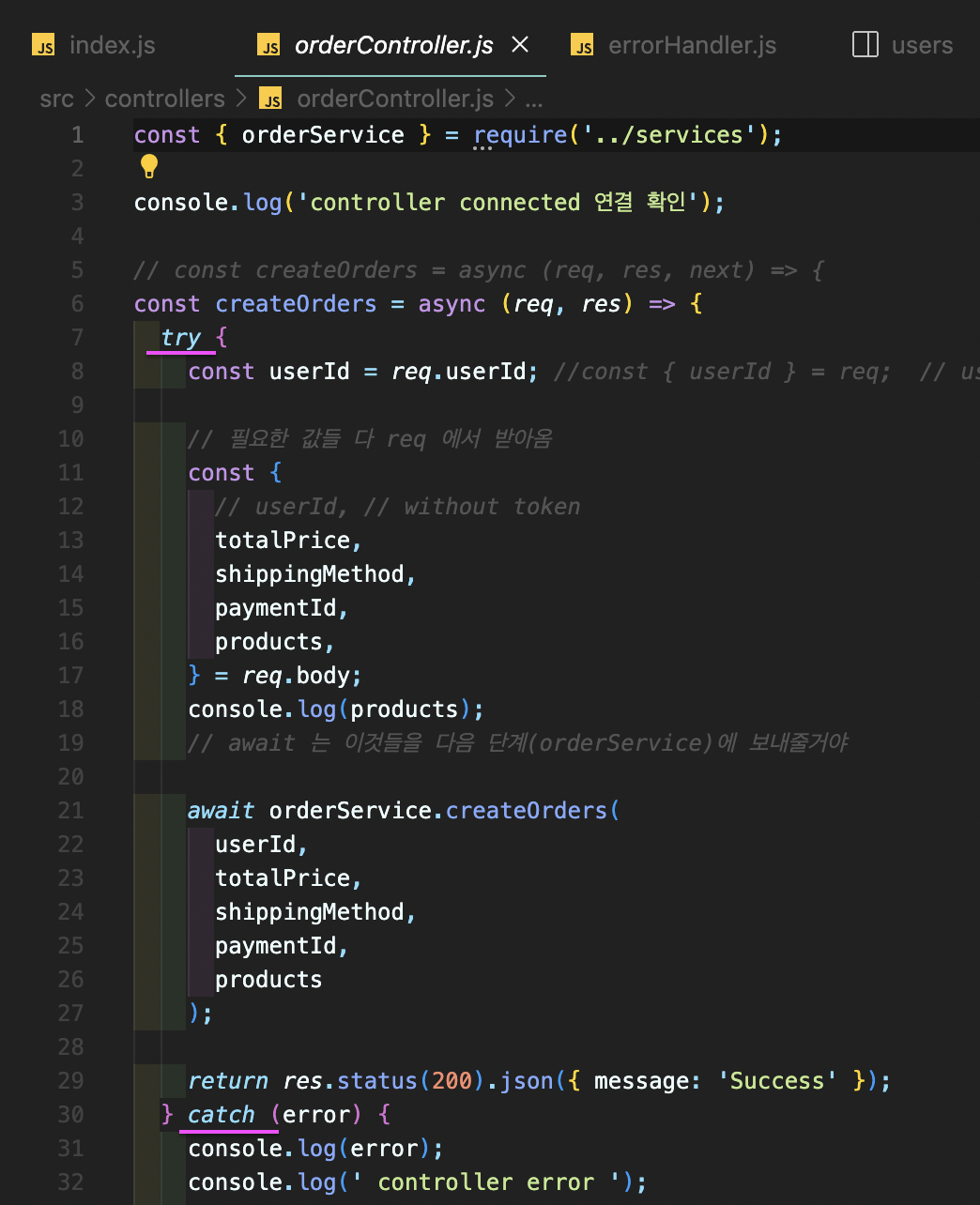Click 'console.log(error)' on line 31
Image resolution: width=980 pixels, height=1205 pixels.
click(x=309, y=1149)
